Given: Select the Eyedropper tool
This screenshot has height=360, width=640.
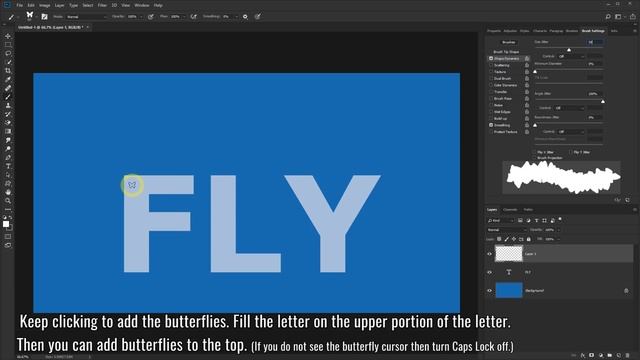Looking at the screenshot, I should pos(8,79).
